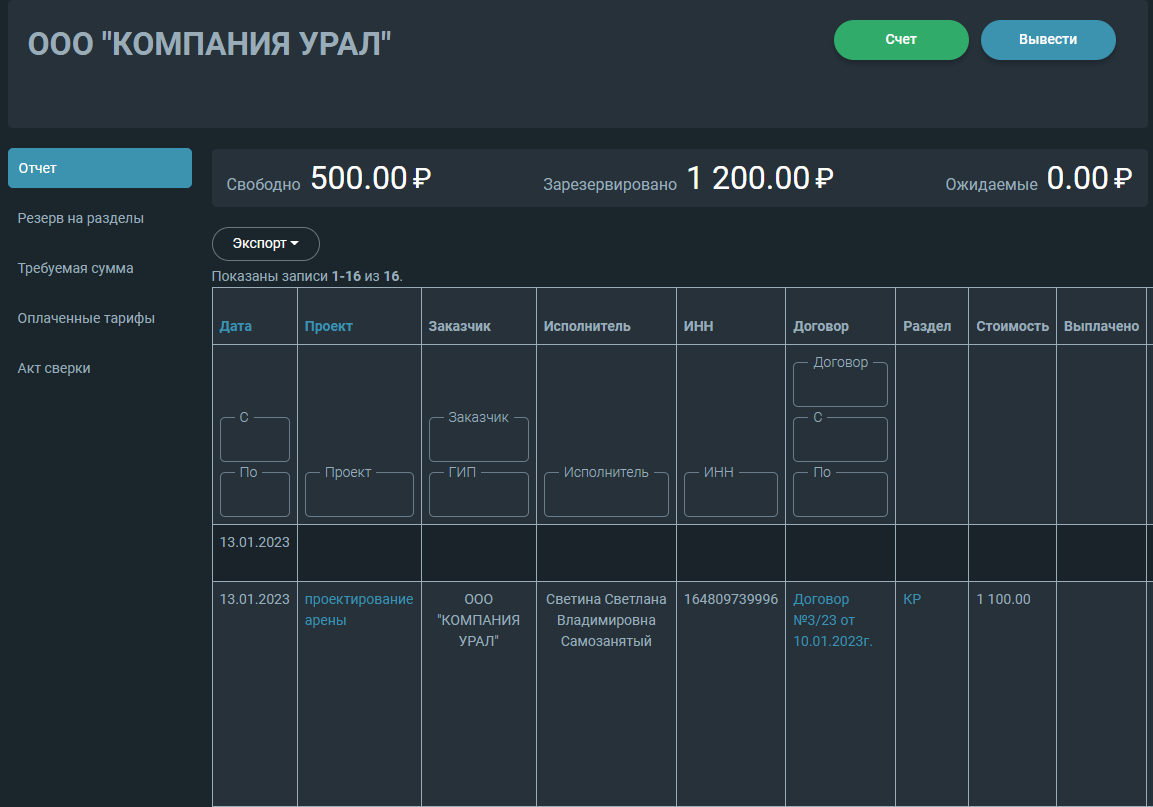Click the green Счет button

coord(901,40)
